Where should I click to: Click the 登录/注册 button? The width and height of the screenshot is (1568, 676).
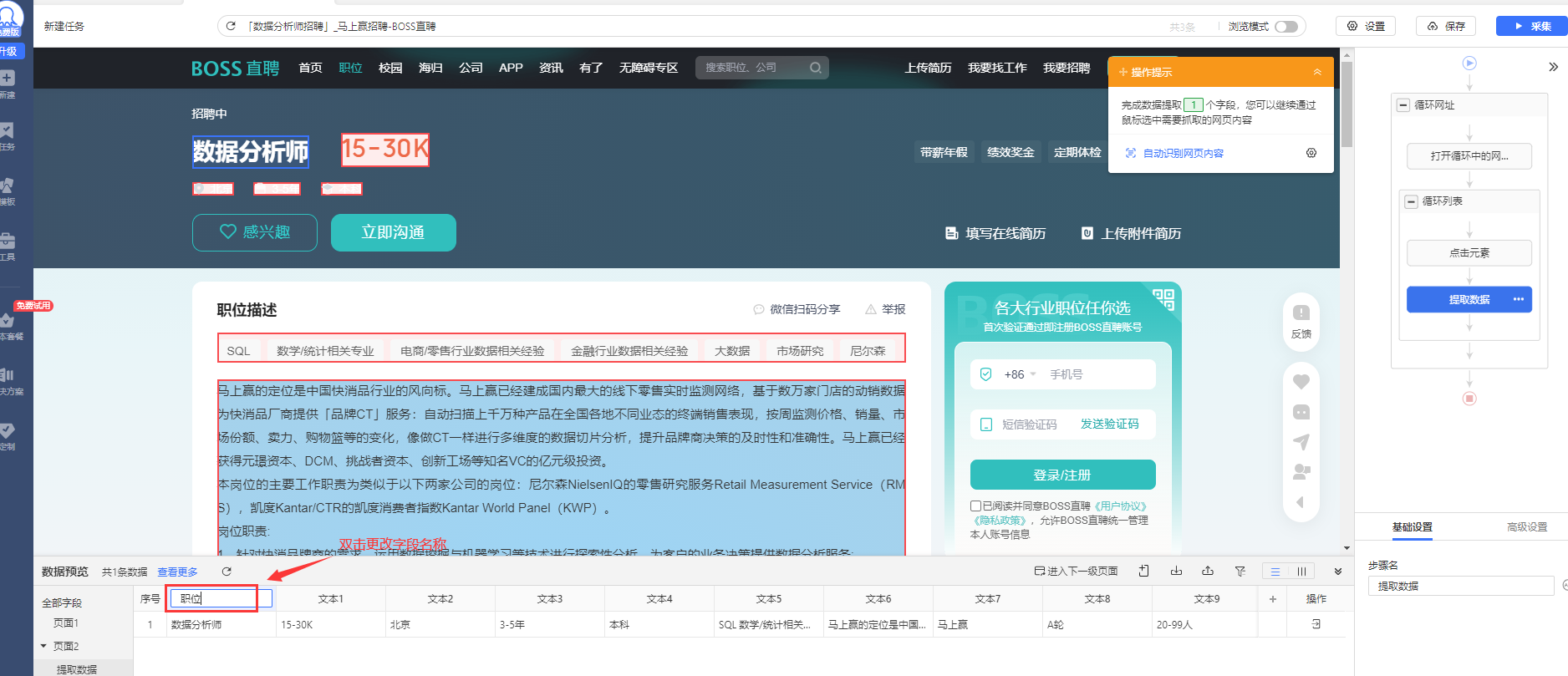pos(1062,475)
